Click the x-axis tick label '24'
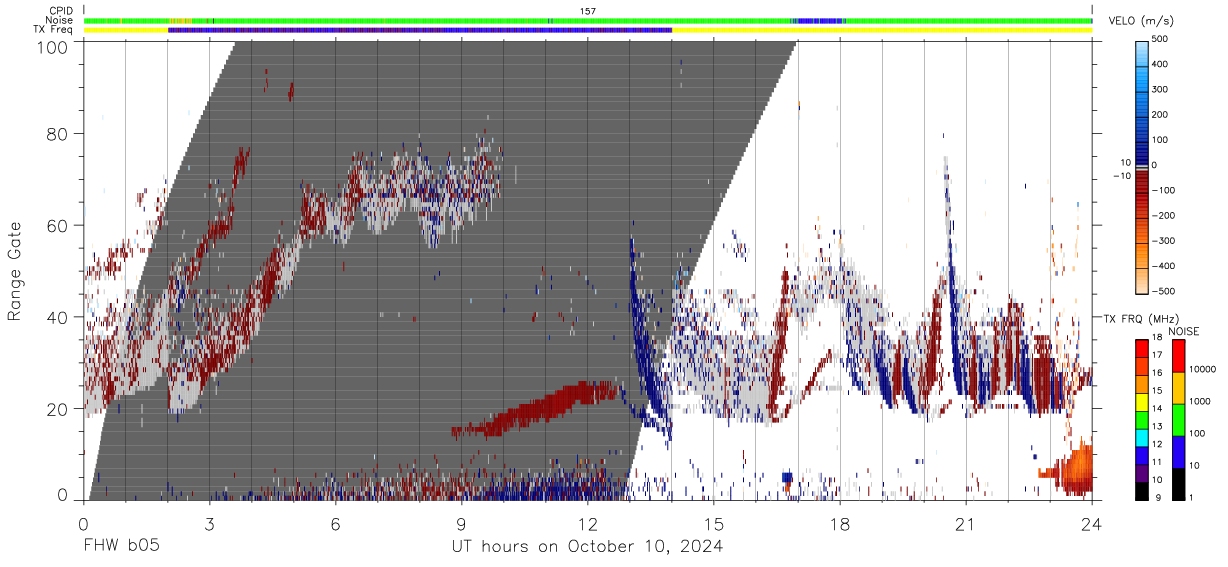This screenshot has width=1228, height=567. click(x=1092, y=524)
